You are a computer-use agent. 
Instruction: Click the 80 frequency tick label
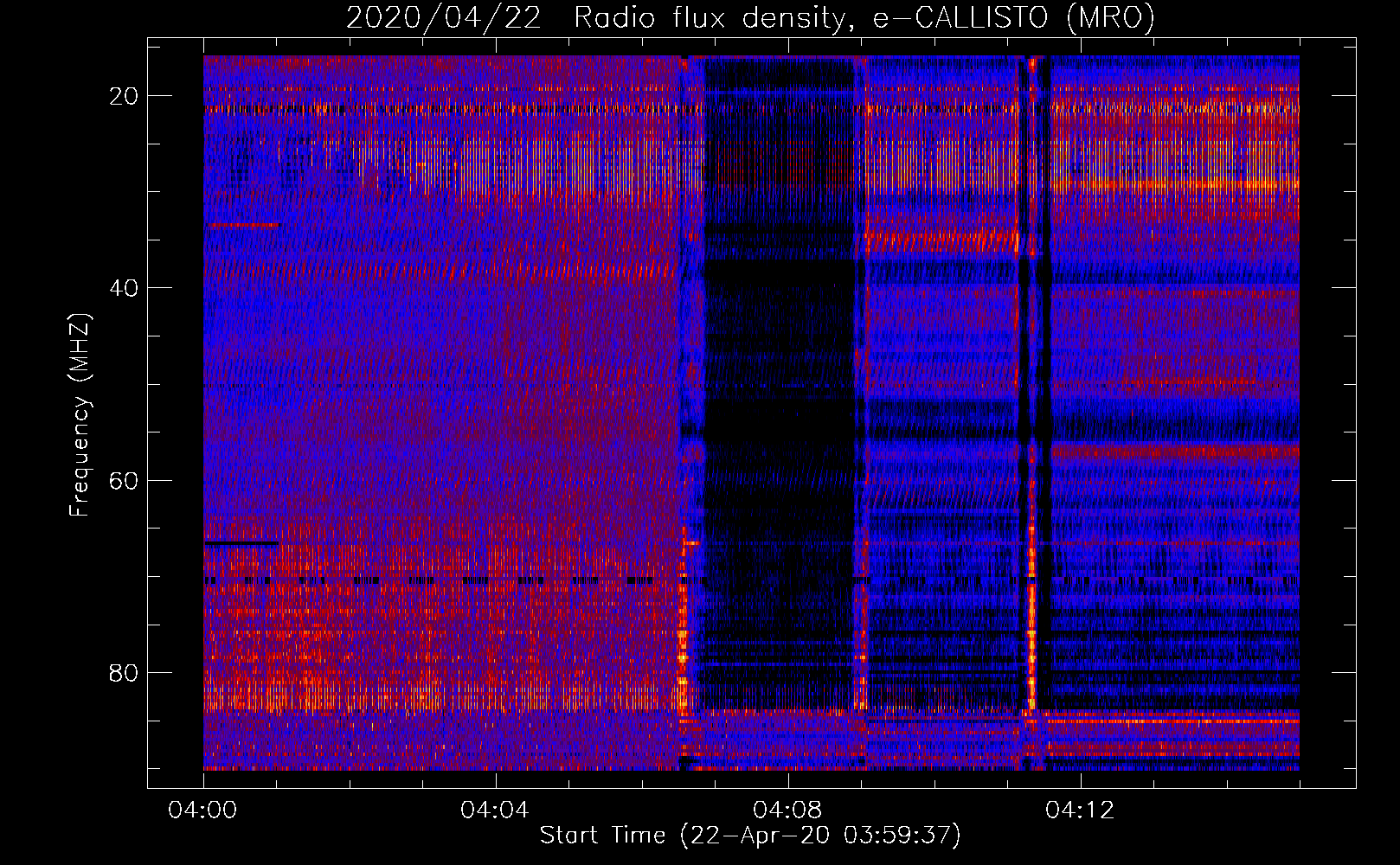point(125,672)
